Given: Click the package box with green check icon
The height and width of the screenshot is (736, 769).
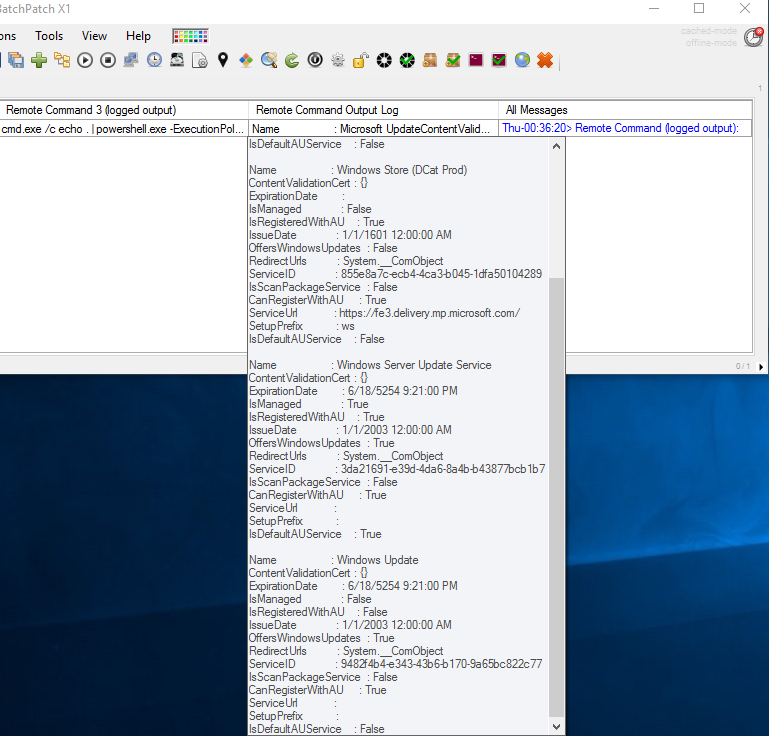Looking at the screenshot, I should (453, 60).
